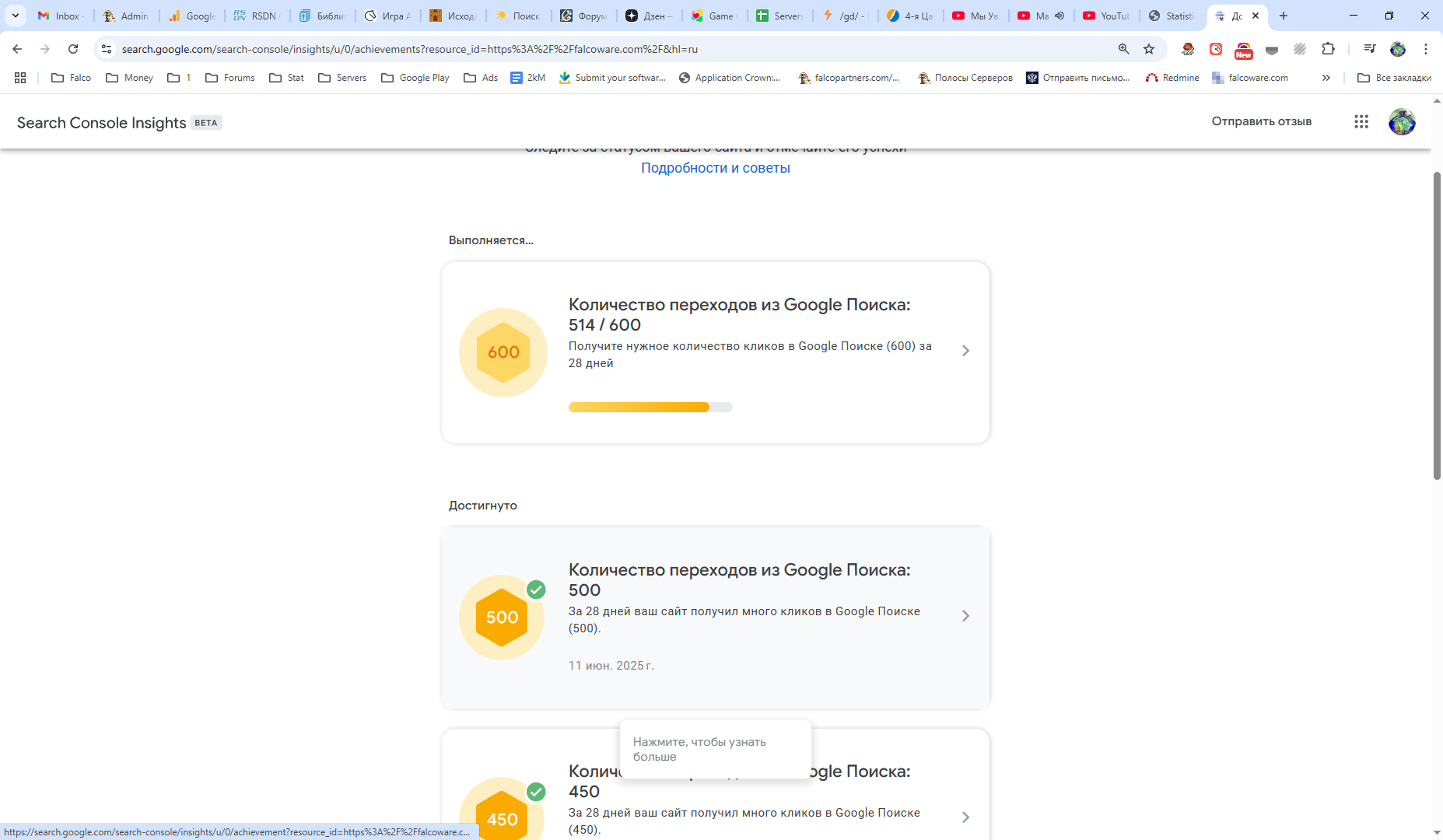This screenshot has width=1443, height=840.
Task: Show hidden bookmarks with the double chevron
Action: pyautogui.click(x=1326, y=78)
